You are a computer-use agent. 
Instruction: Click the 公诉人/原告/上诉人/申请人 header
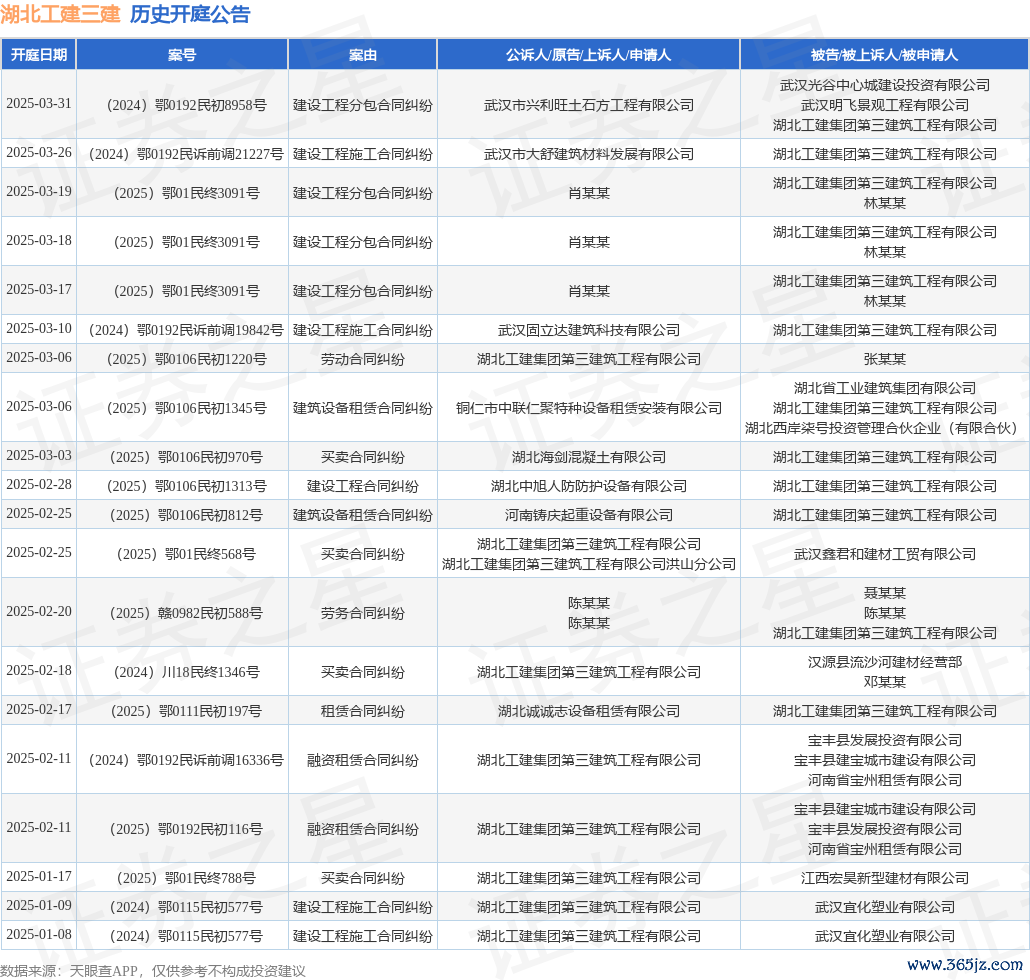[x=589, y=55]
